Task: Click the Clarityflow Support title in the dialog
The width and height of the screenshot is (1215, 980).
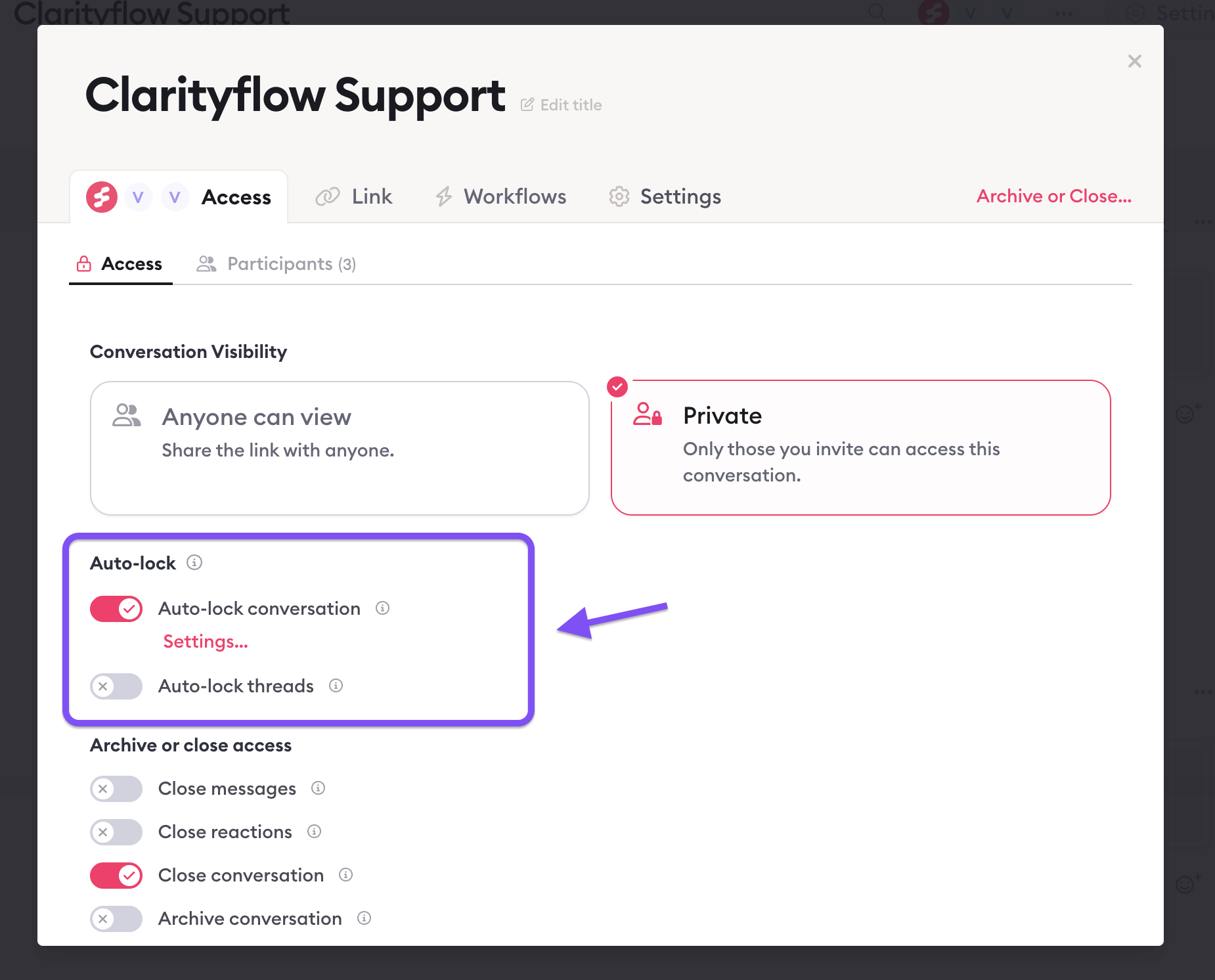Action: (296, 96)
